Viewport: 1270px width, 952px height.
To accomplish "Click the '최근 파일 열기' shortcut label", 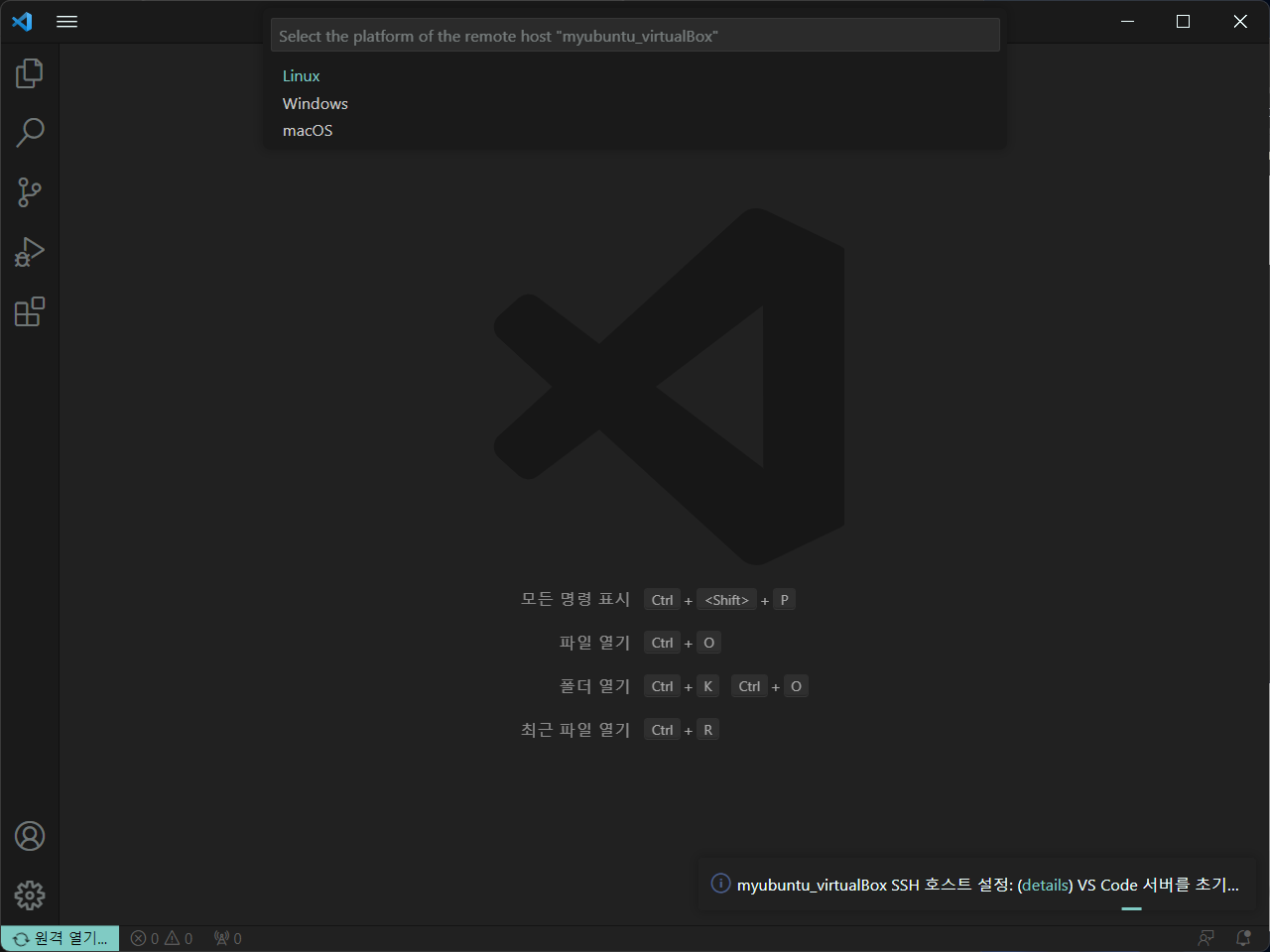I will click(x=575, y=730).
